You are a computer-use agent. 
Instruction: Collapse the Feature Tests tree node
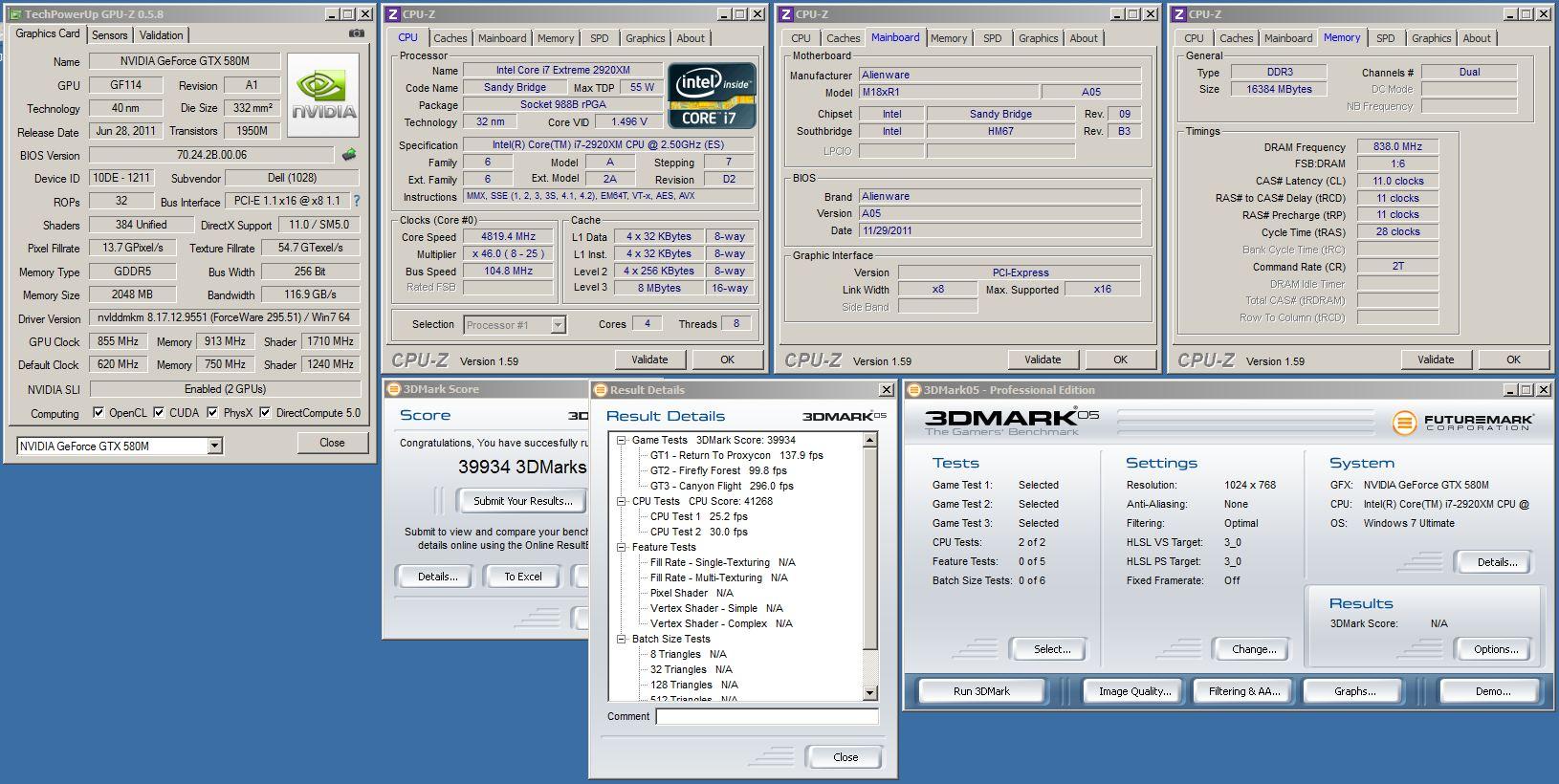(x=621, y=548)
